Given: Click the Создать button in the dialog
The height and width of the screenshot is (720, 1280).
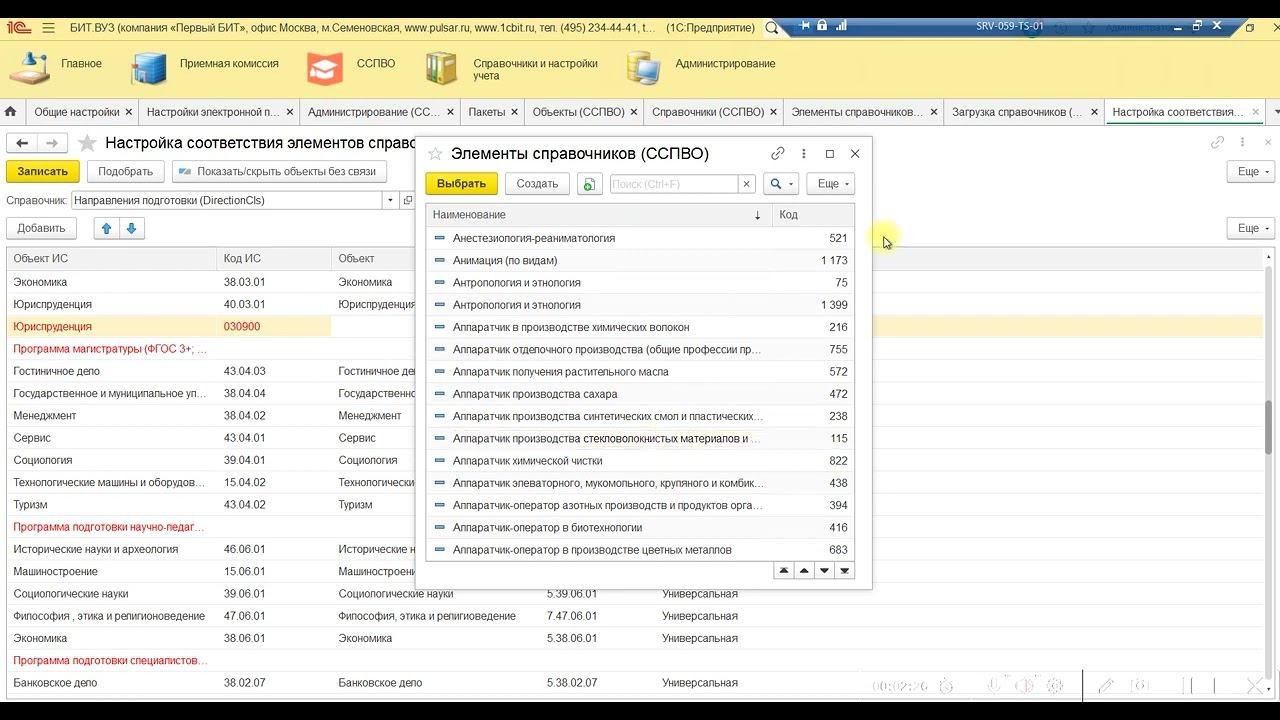Looking at the screenshot, I should coord(537,184).
